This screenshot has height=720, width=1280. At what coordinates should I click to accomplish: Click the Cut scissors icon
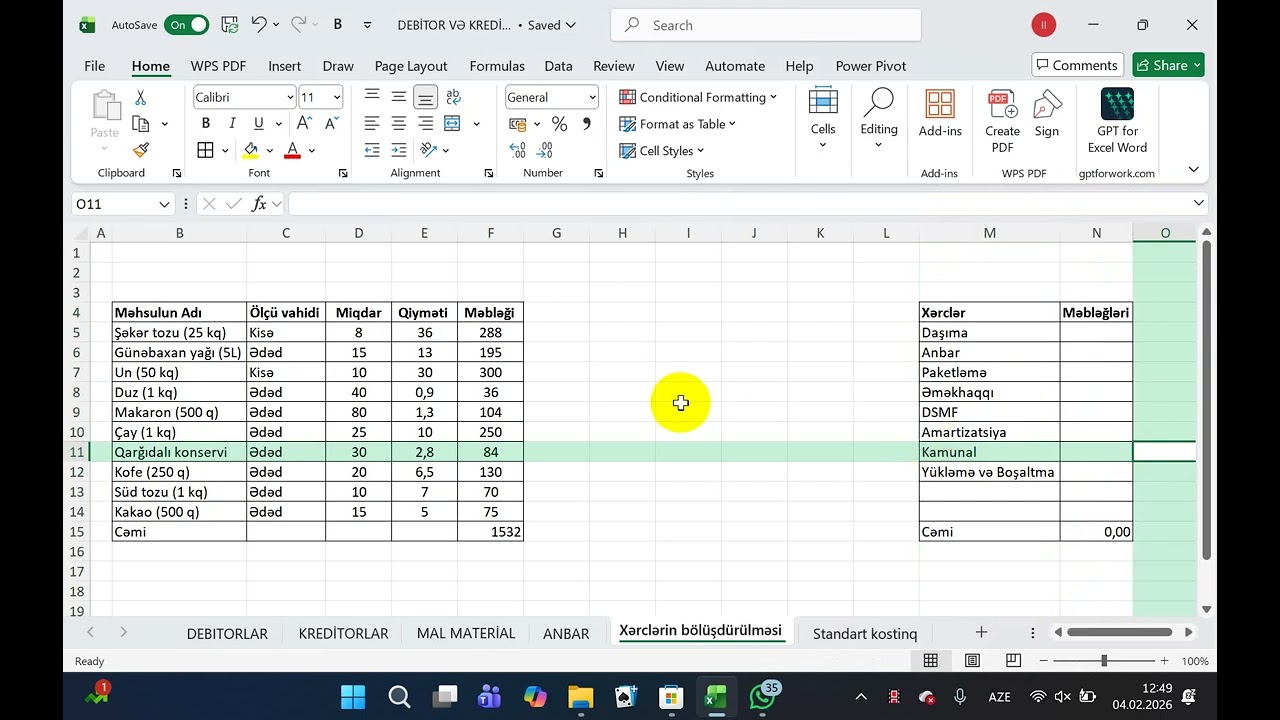click(x=140, y=98)
